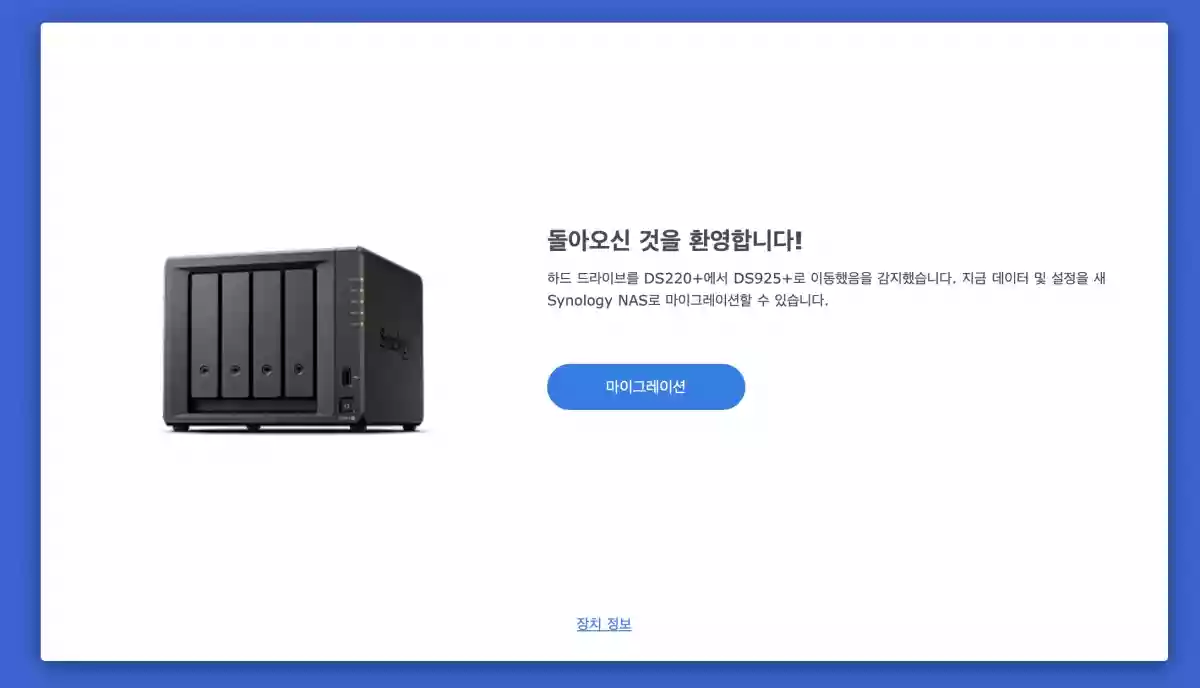Select the second drive bay on NAS image
The height and width of the screenshot is (688, 1200).
coord(235,333)
